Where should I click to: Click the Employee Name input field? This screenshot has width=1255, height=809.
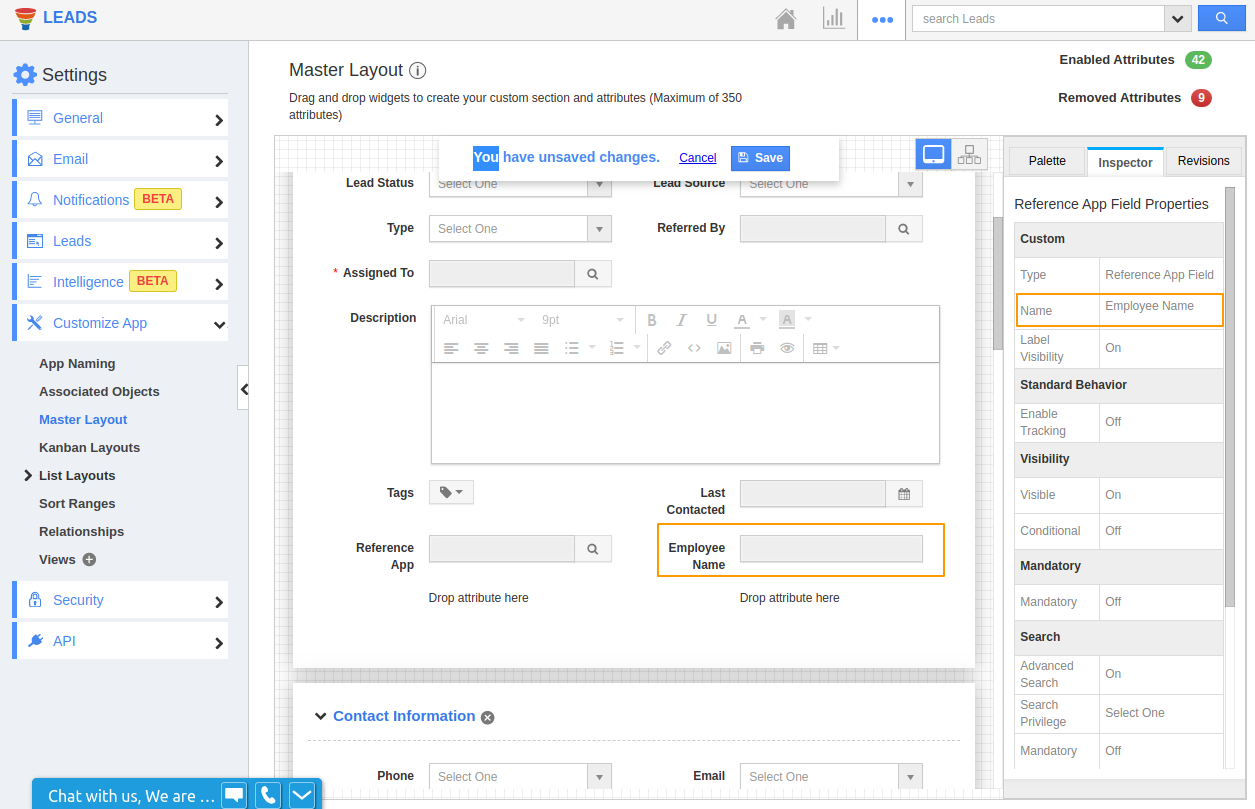[x=830, y=549]
